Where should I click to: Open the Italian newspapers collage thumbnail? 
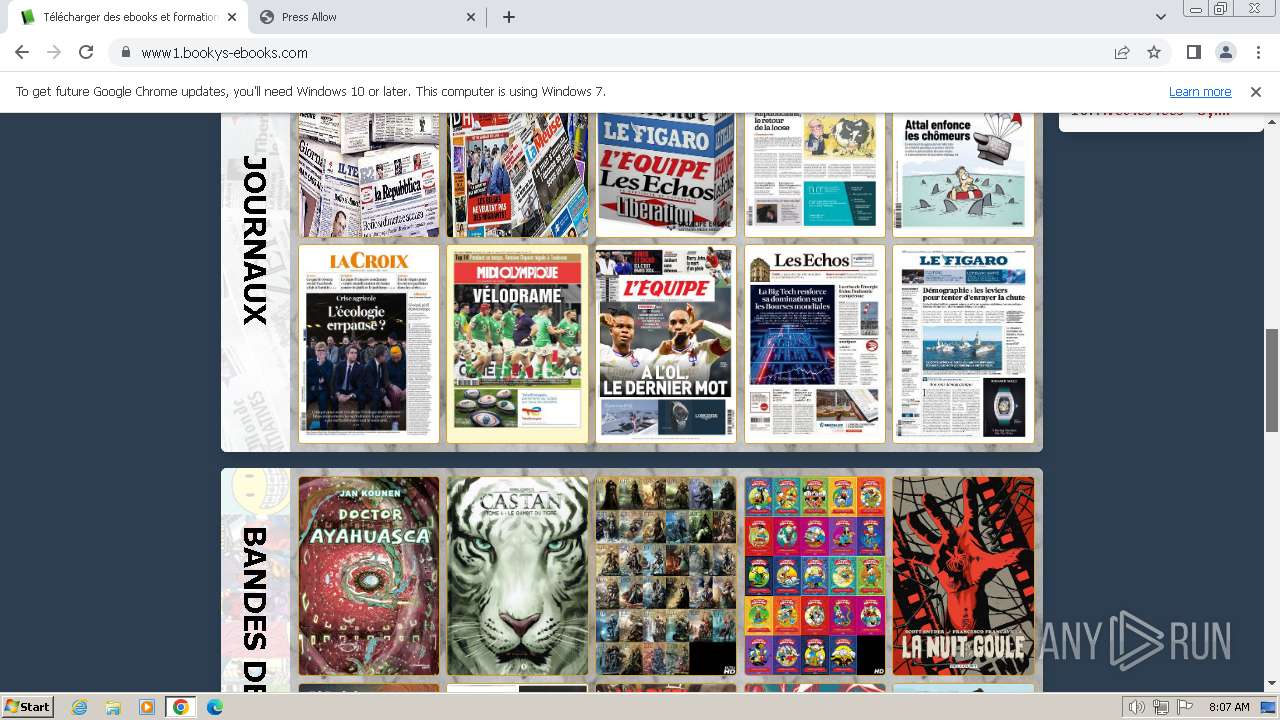368,175
